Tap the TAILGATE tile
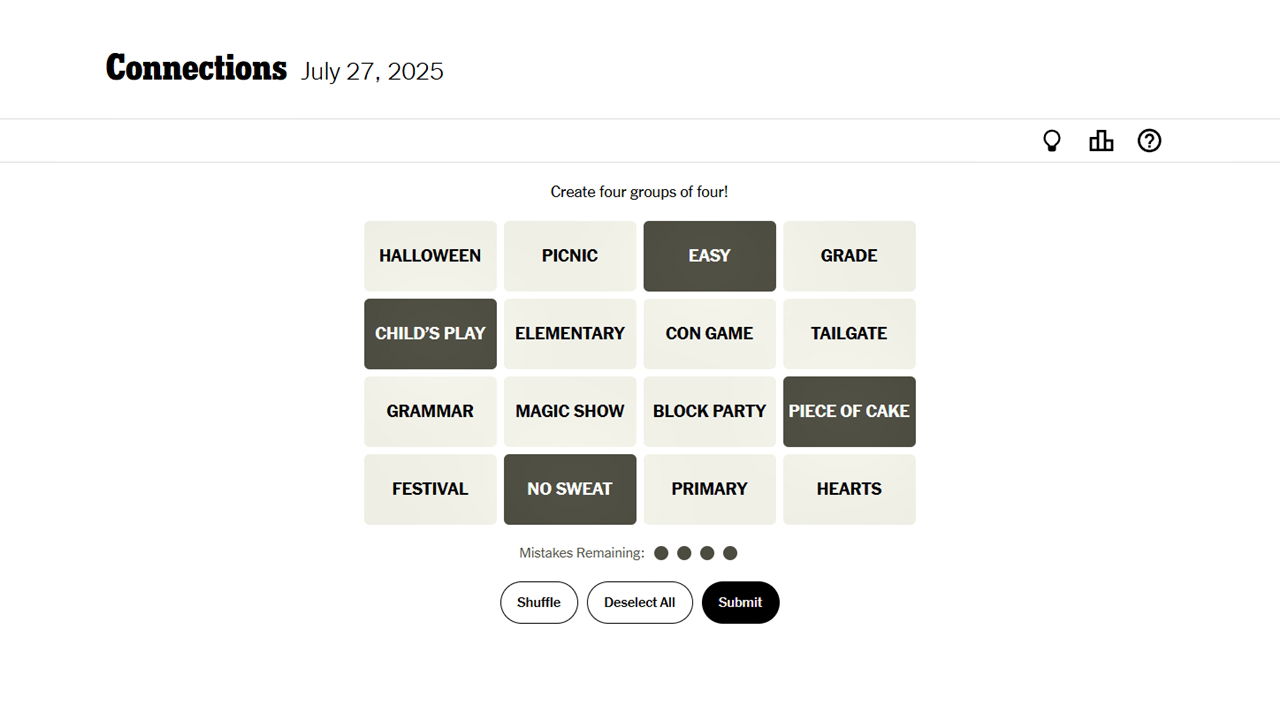Screen dimensions: 1280x720 pos(849,334)
